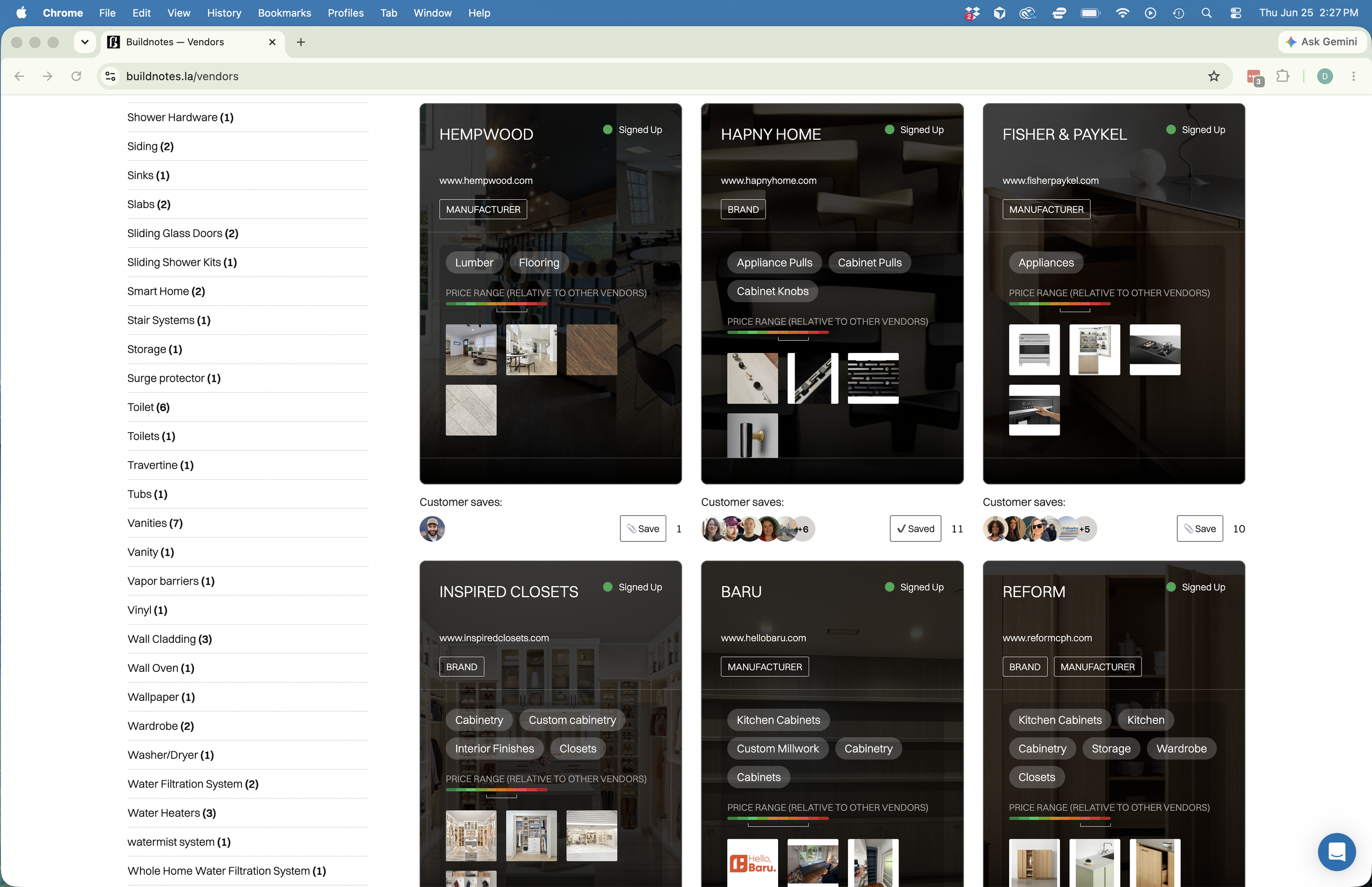
Task: Open the History menu
Action: point(224,13)
